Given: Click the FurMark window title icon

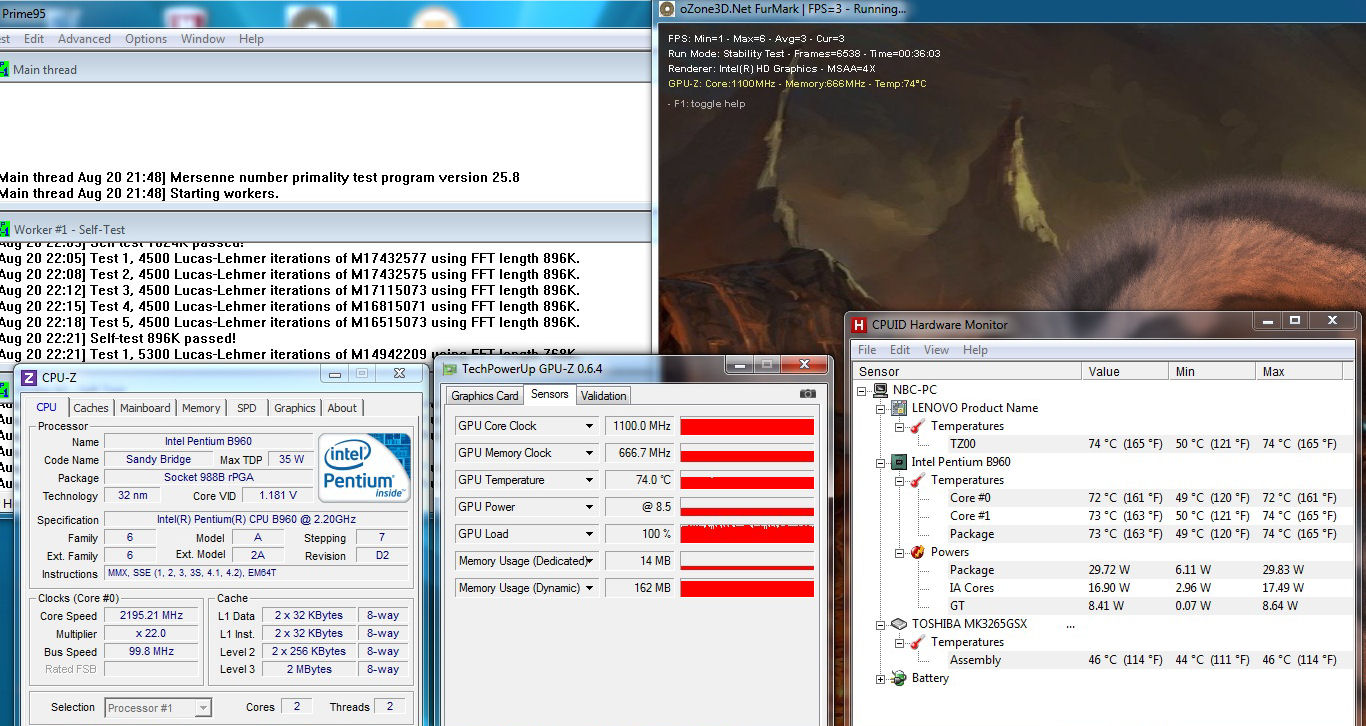Looking at the screenshot, I should pos(667,9).
